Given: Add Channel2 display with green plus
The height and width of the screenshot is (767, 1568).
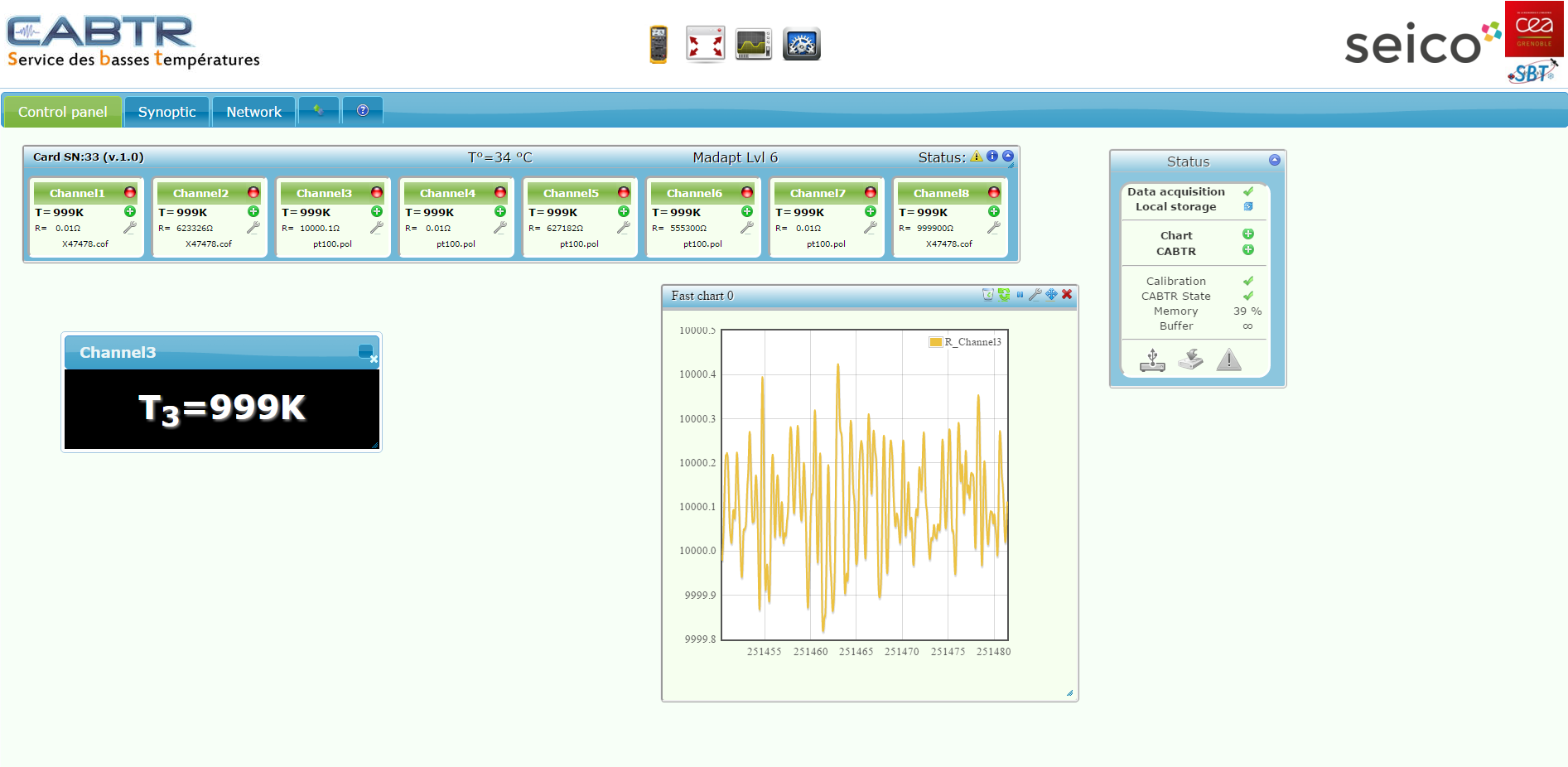Looking at the screenshot, I should click(253, 211).
